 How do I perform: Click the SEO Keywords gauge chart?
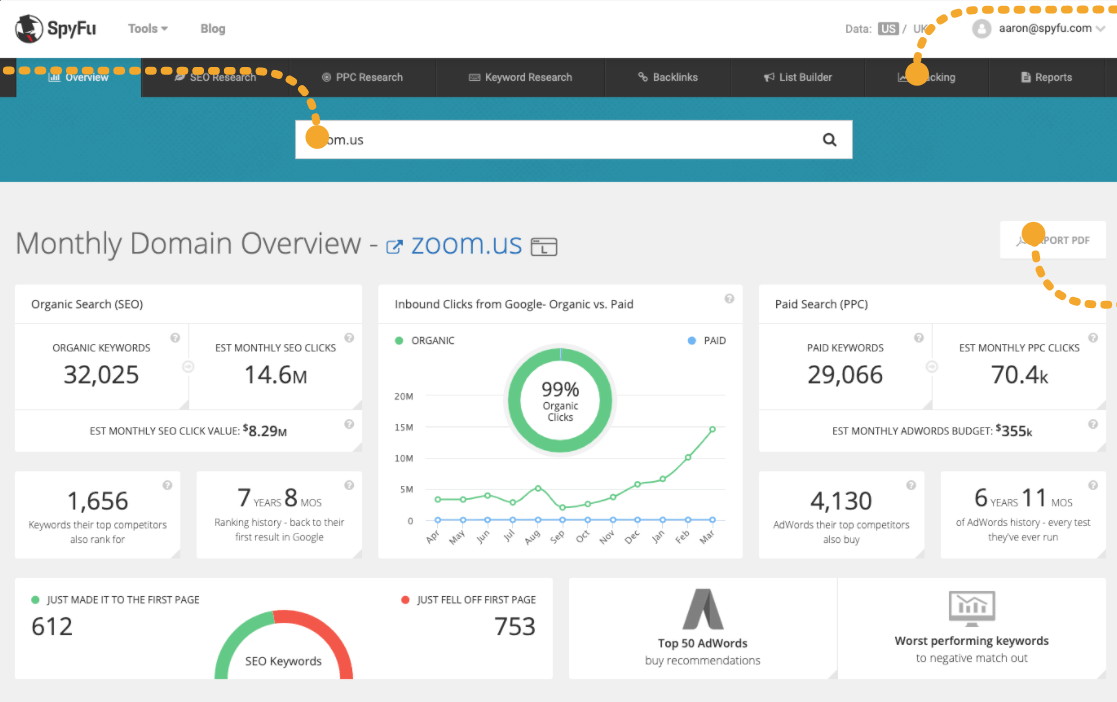[284, 645]
